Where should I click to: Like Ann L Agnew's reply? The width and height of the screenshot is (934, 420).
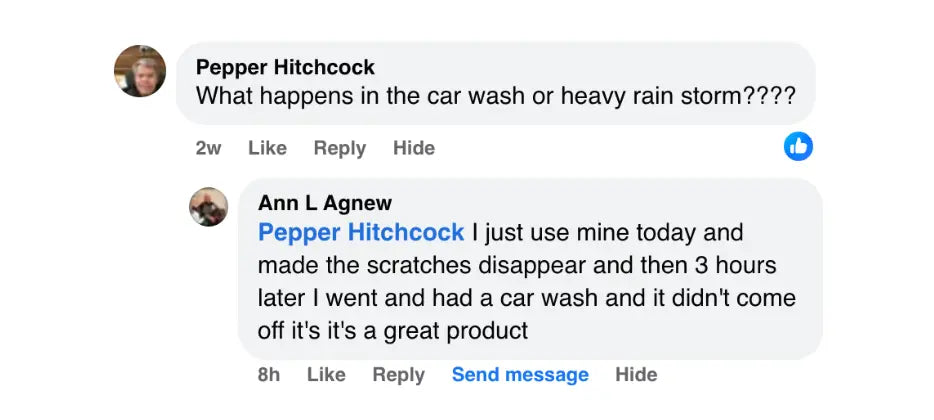point(326,375)
